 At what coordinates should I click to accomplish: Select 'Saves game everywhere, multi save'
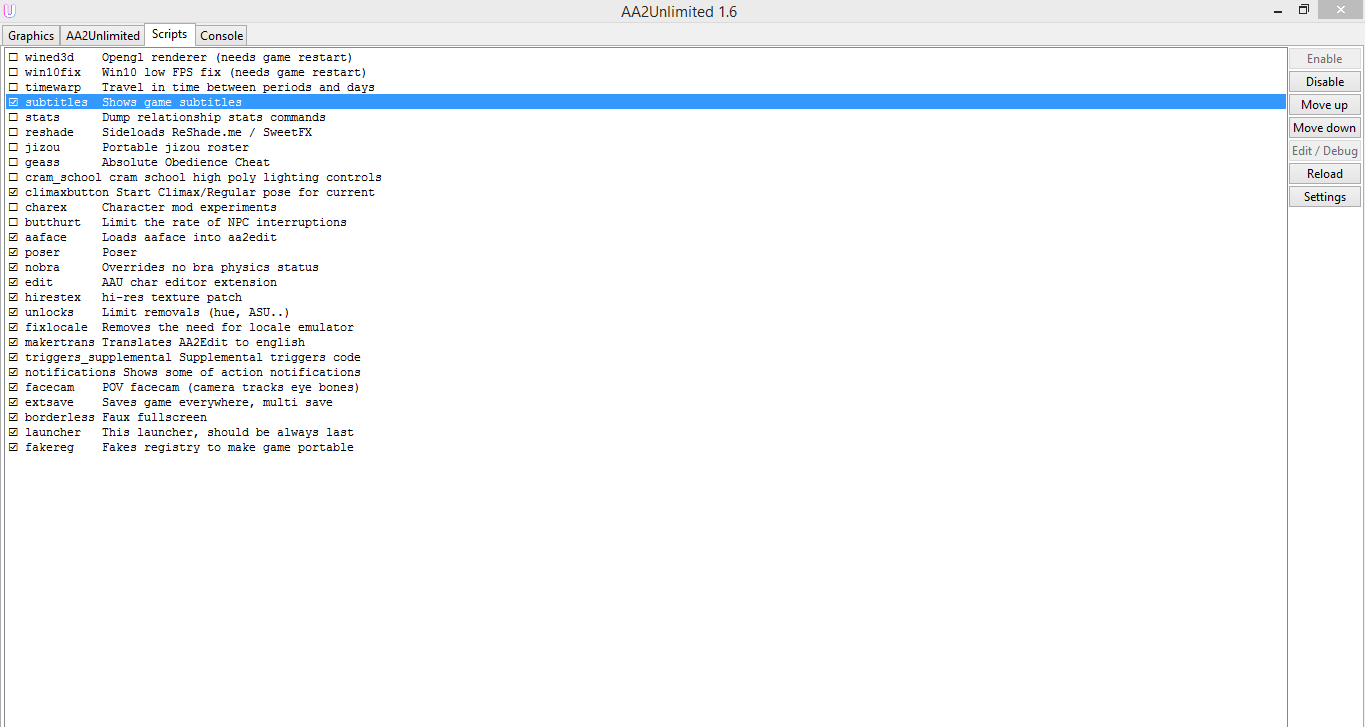point(645,402)
